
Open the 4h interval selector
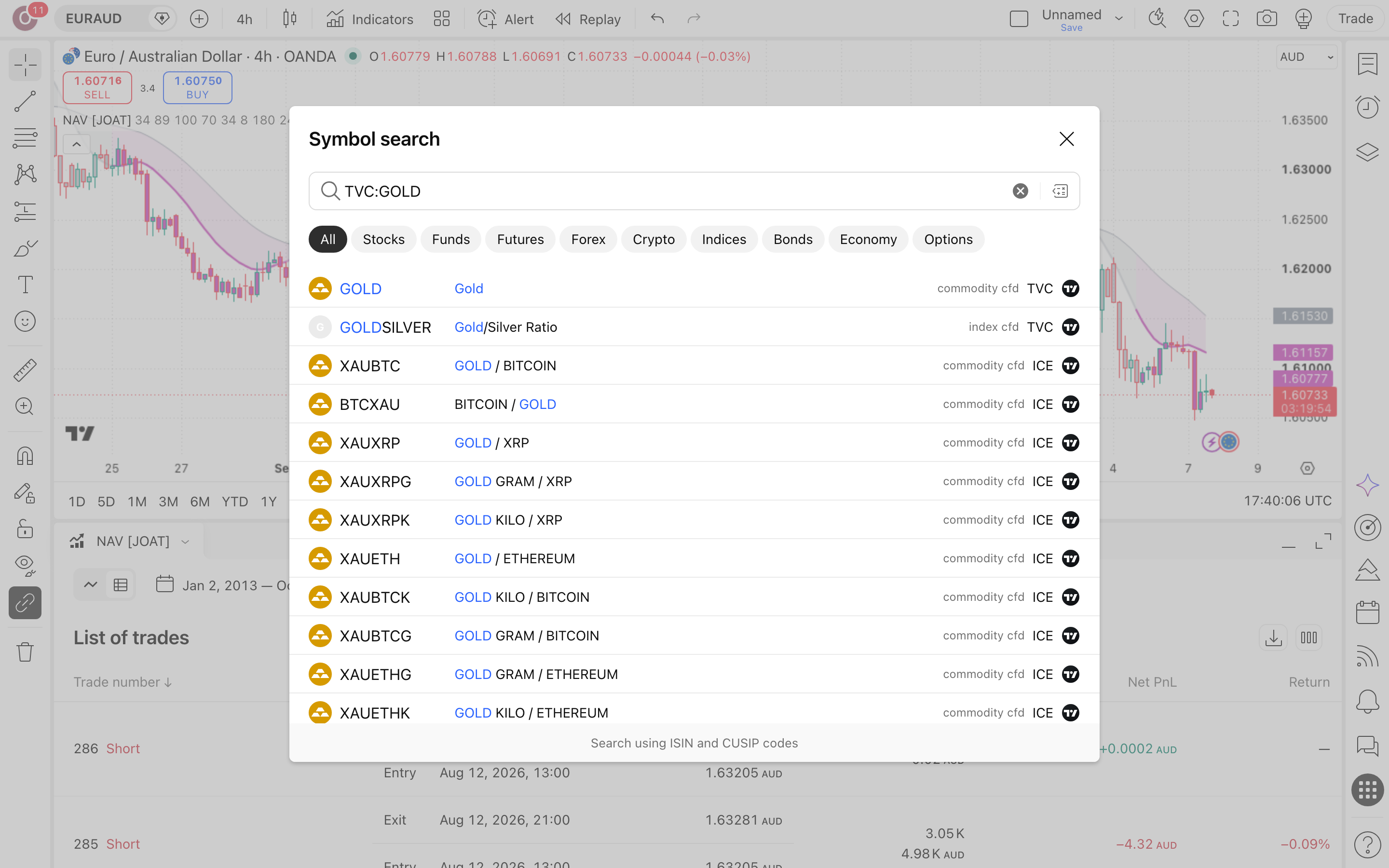click(x=245, y=19)
